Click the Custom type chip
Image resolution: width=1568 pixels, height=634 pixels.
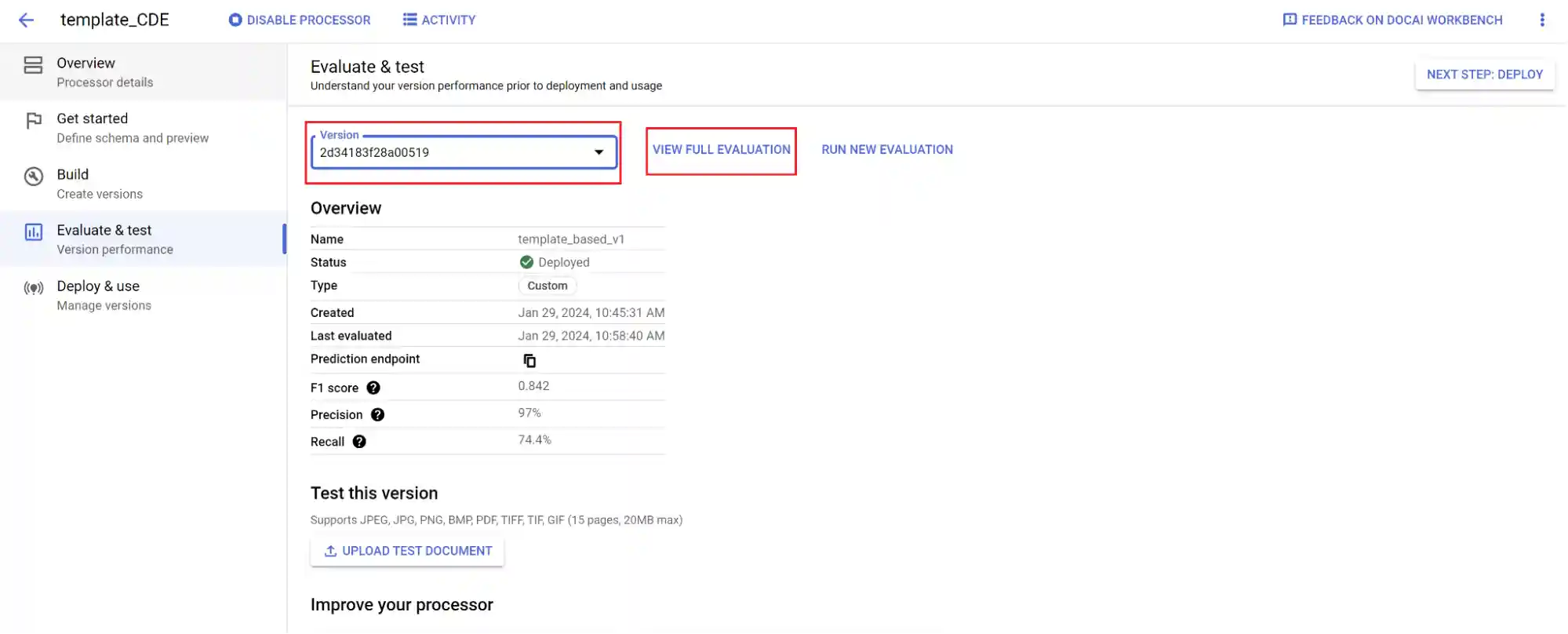[547, 286]
